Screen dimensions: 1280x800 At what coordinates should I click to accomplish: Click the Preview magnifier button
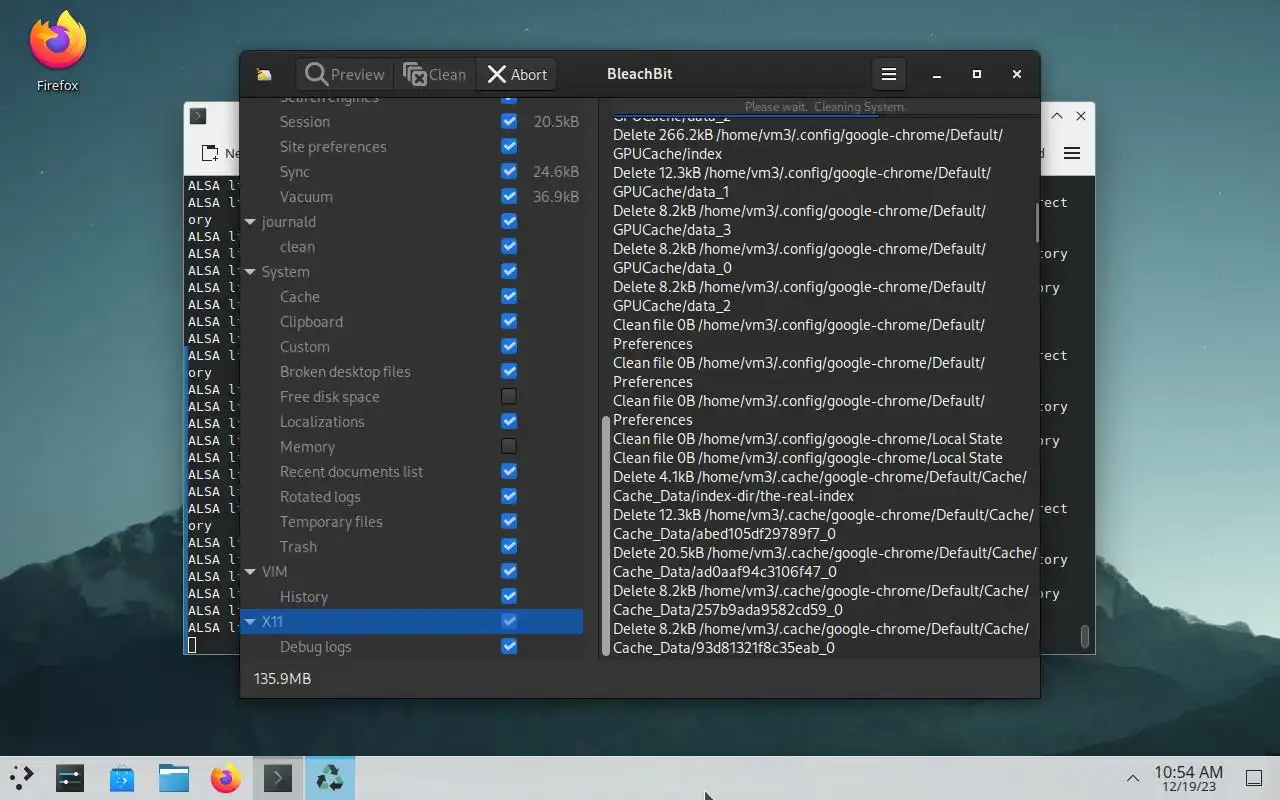pos(345,74)
